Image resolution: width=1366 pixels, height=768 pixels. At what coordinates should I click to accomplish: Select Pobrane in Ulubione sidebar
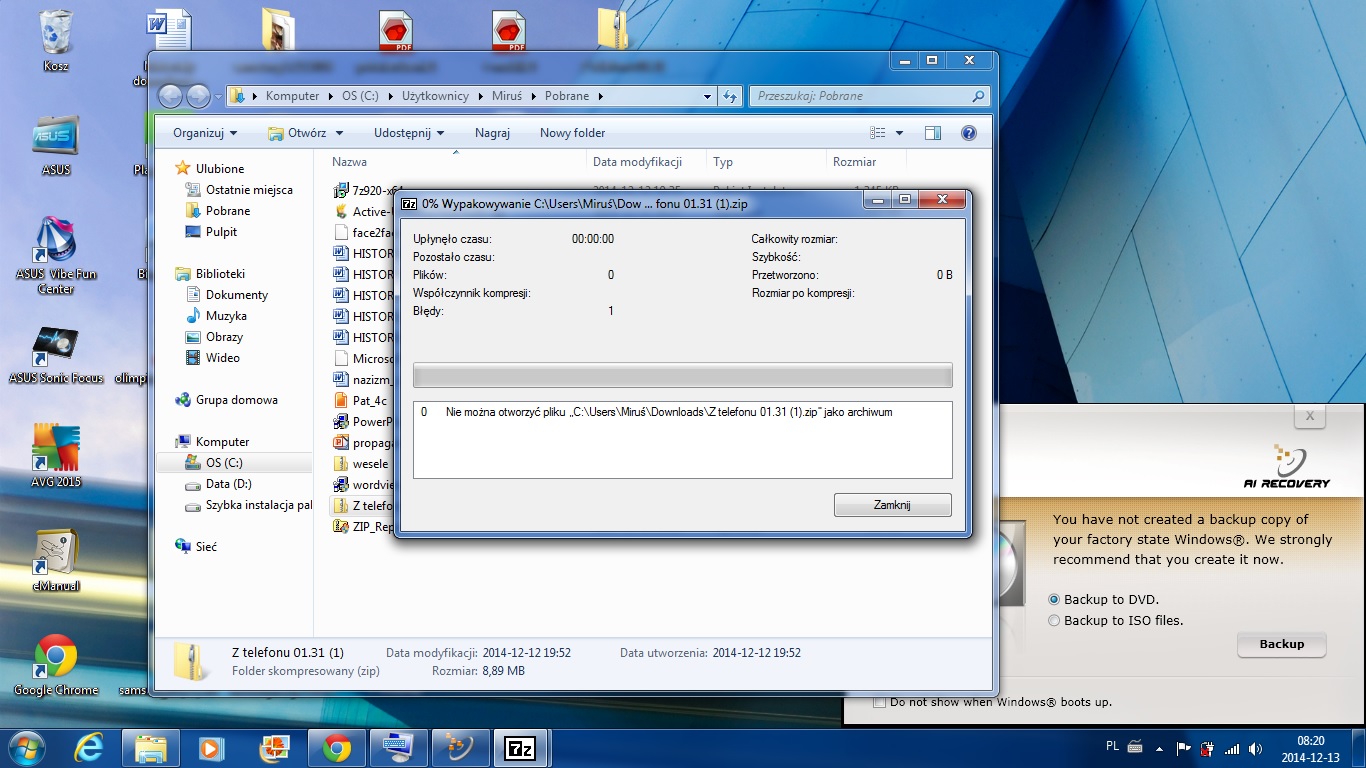click(x=228, y=211)
